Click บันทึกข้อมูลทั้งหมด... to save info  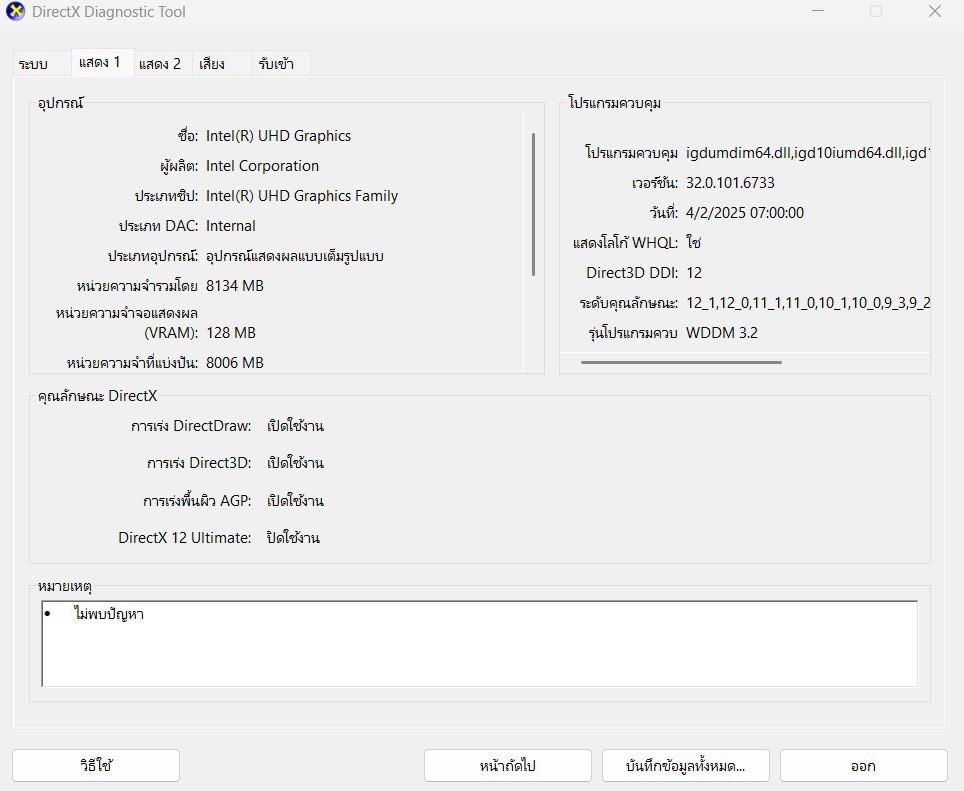pyautogui.click(x=684, y=765)
